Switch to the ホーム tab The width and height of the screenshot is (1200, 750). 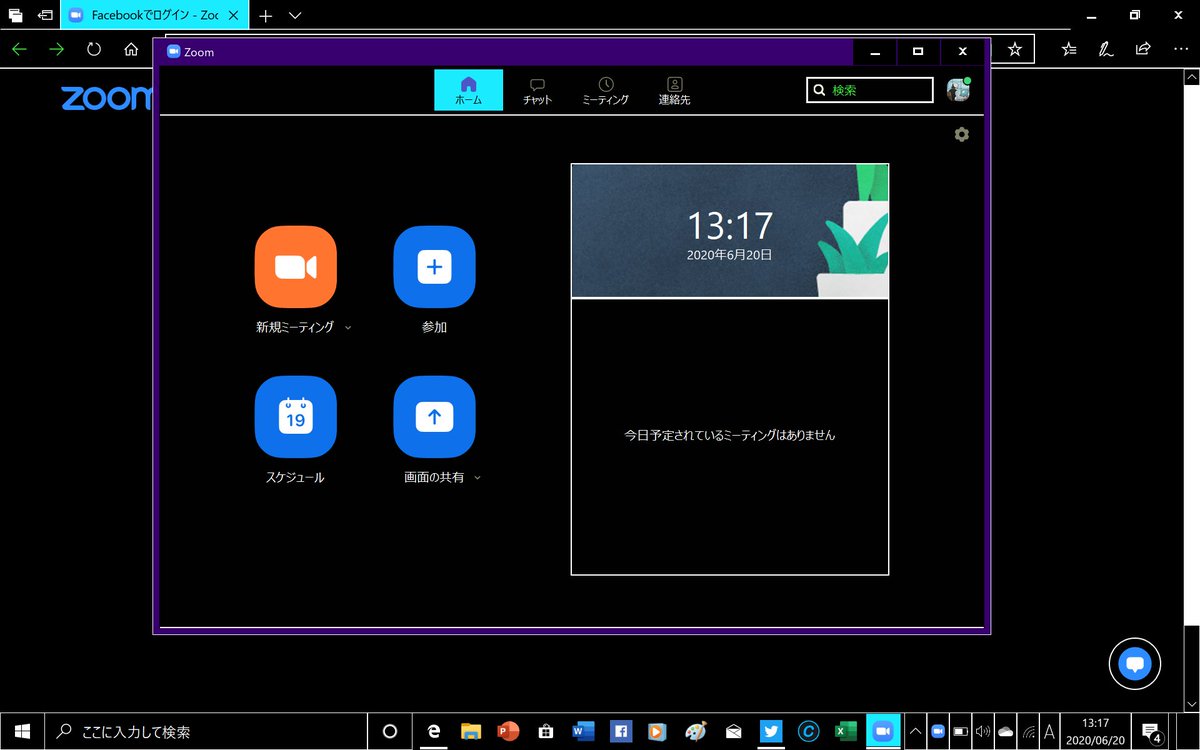click(468, 91)
